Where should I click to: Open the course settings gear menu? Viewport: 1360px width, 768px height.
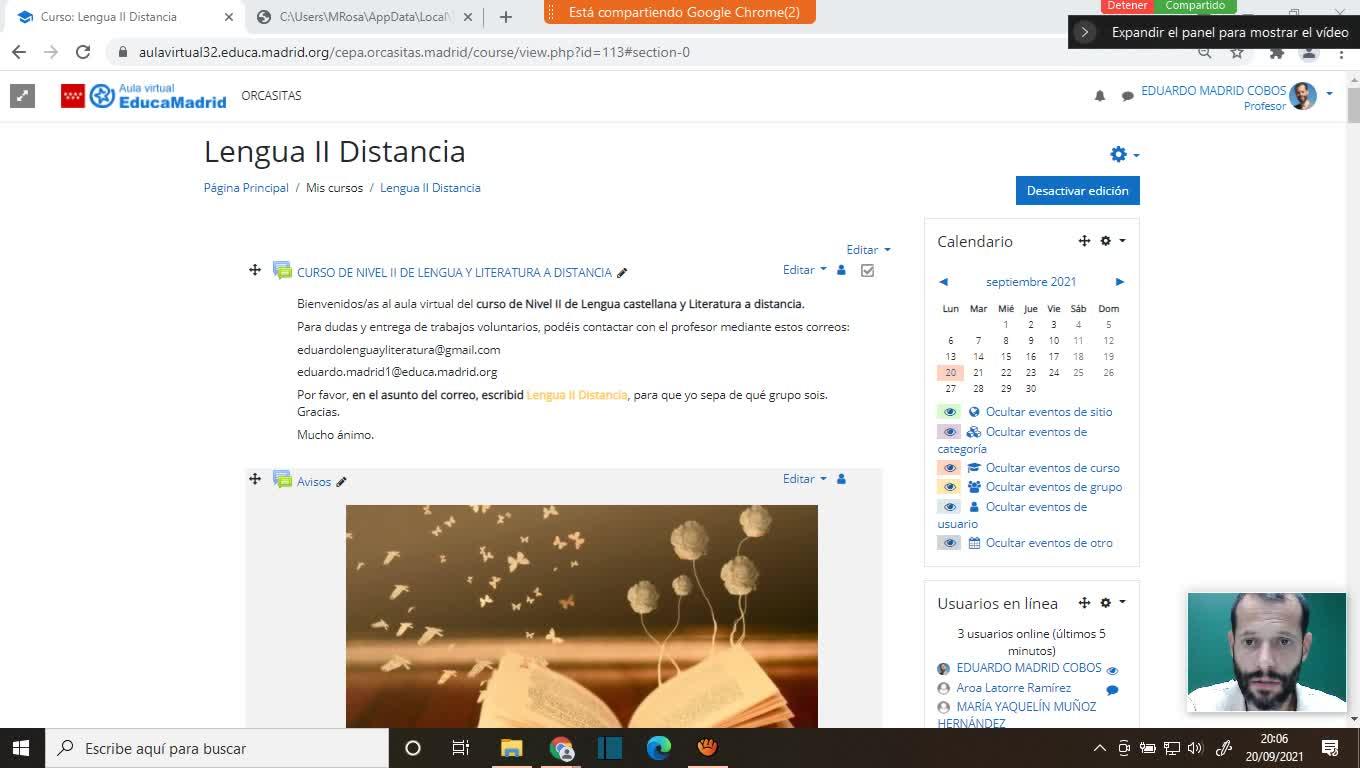pyautogui.click(x=1124, y=154)
